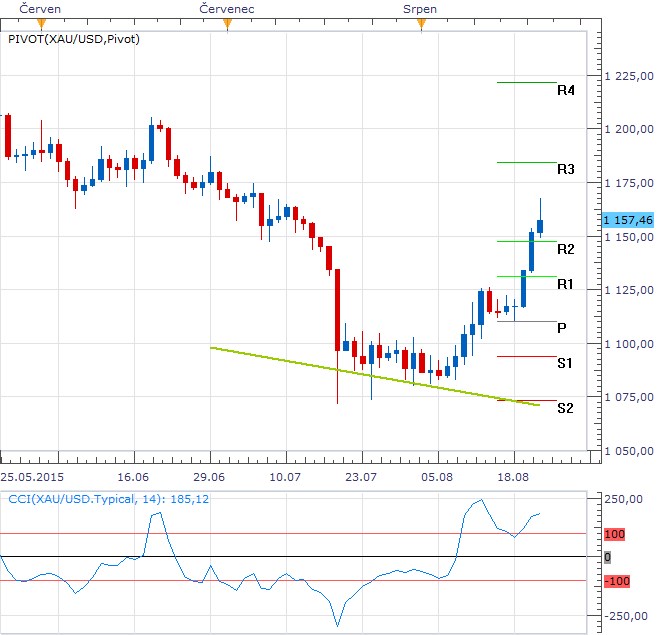Click the 1 225,00 price axis label
Viewport: 659px width, 635px height.
click(629, 76)
